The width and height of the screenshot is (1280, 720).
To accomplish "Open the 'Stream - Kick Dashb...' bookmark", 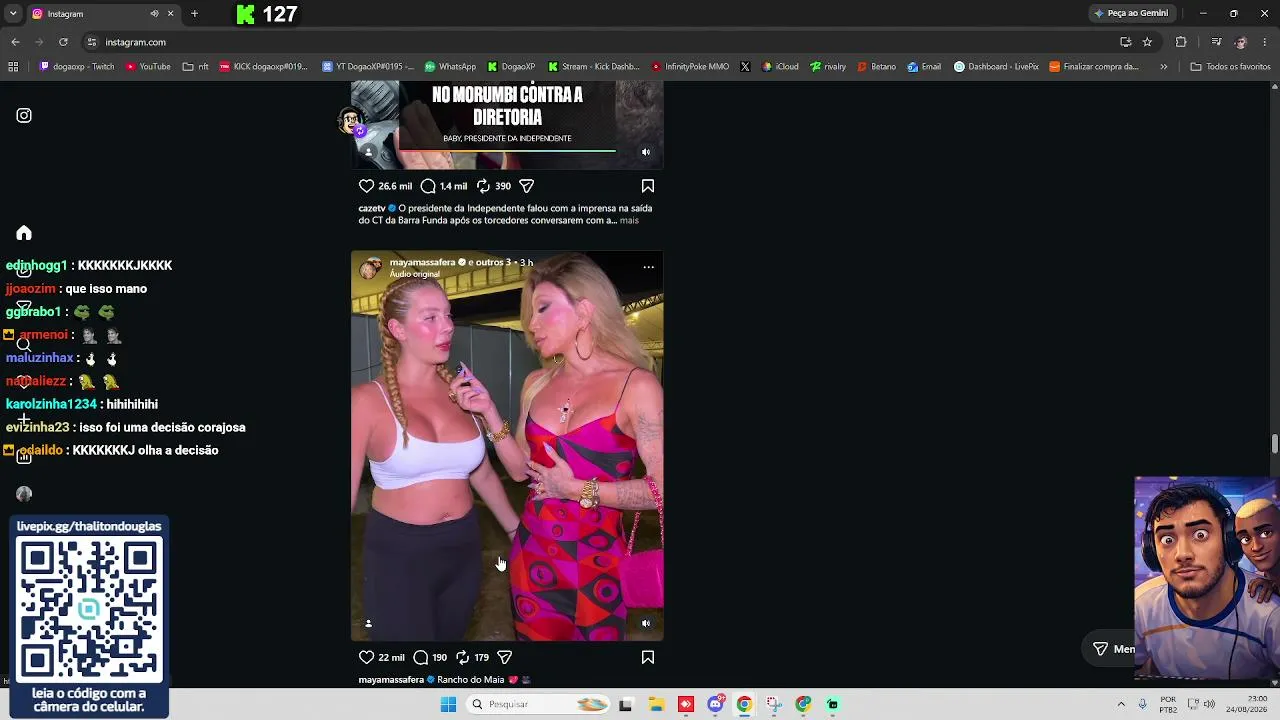I will click(x=593, y=67).
